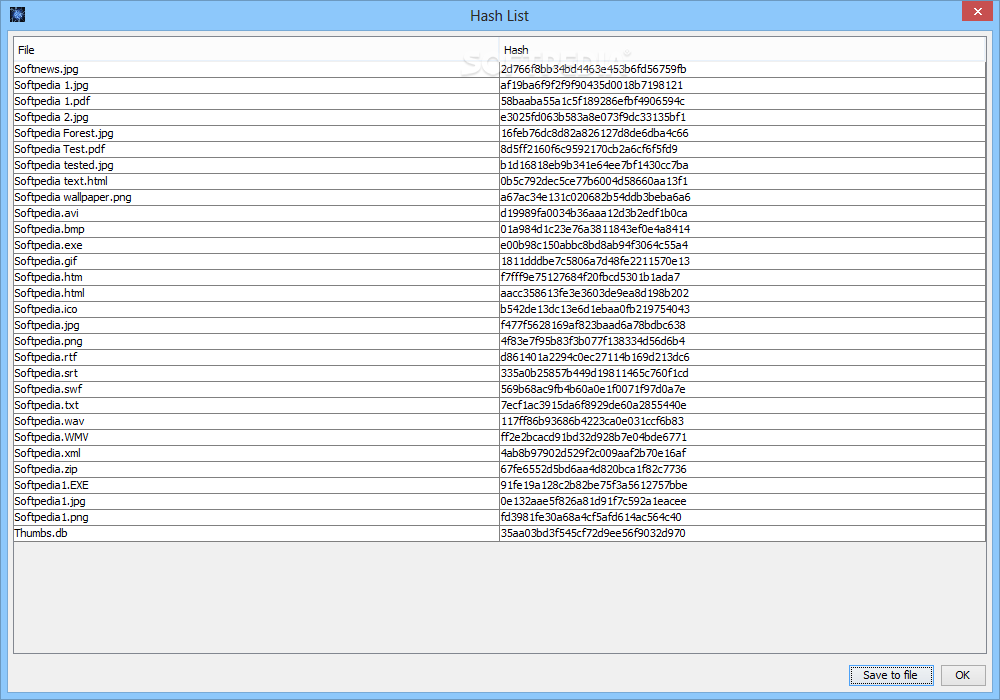Select Softpedia.rtf file name

click(46, 357)
